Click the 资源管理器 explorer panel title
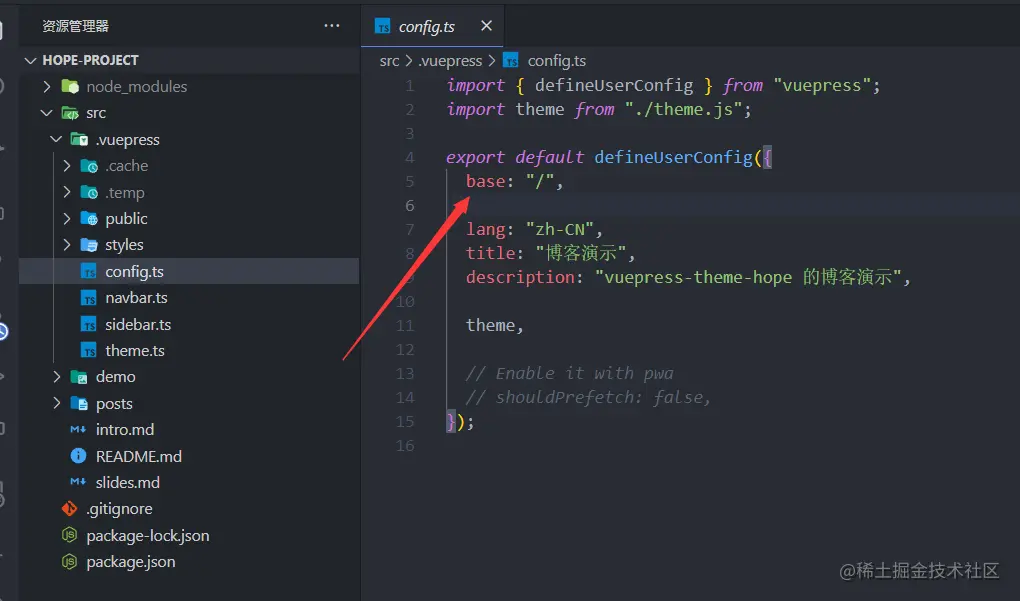1020x601 pixels. tap(75, 26)
